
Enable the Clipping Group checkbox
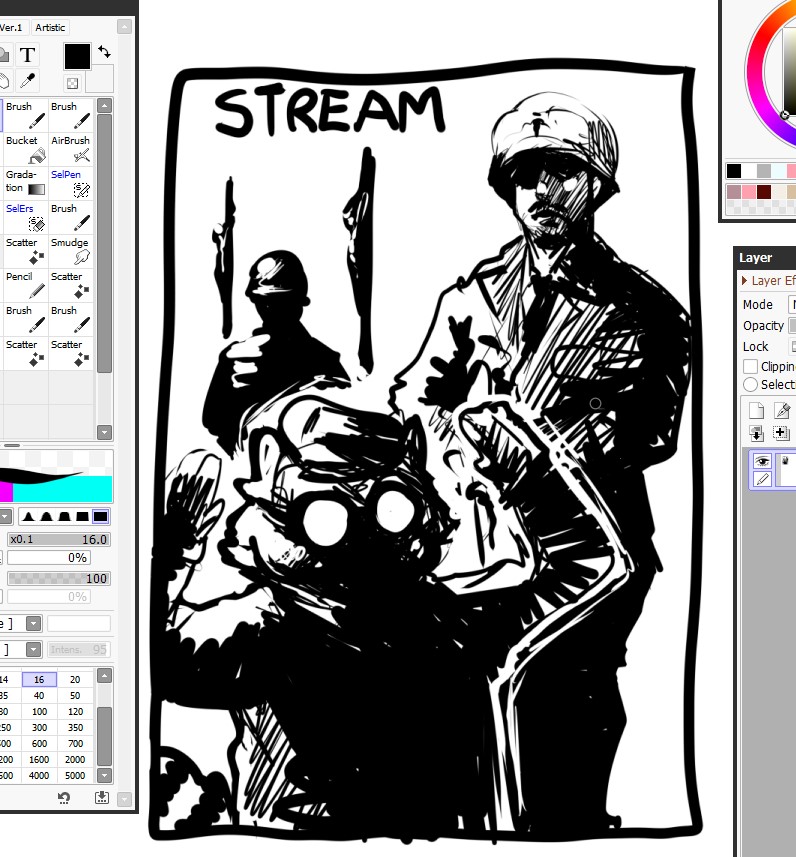click(751, 366)
